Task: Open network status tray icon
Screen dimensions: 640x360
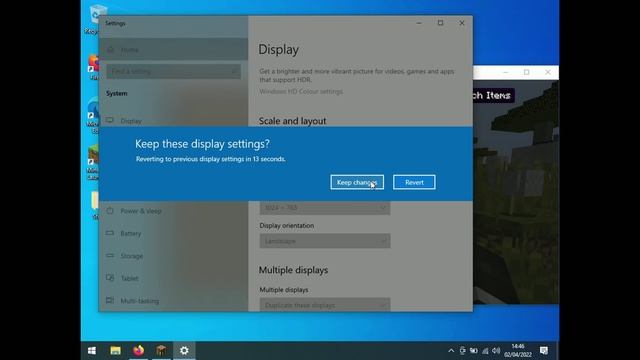Action: click(485, 351)
